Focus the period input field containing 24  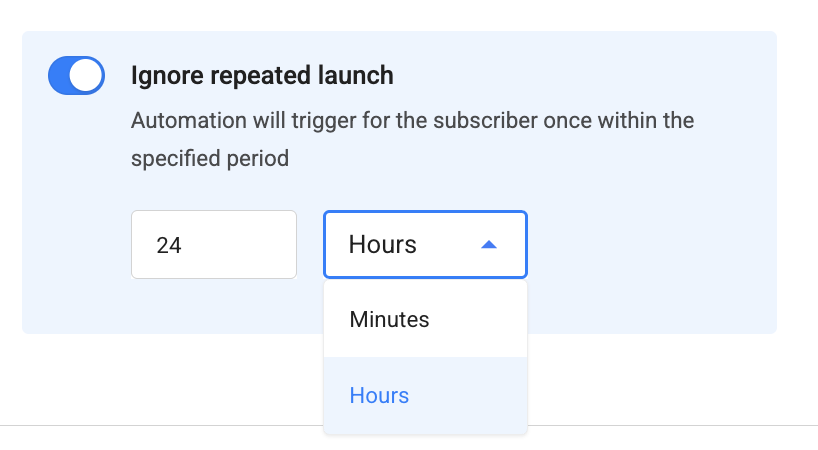214,245
